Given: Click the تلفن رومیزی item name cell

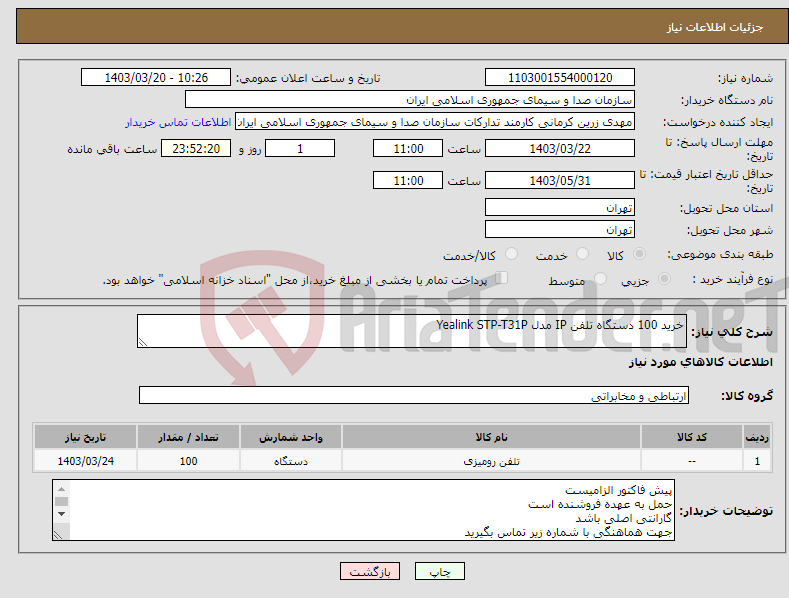Looking at the screenshot, I should [492, 461].
